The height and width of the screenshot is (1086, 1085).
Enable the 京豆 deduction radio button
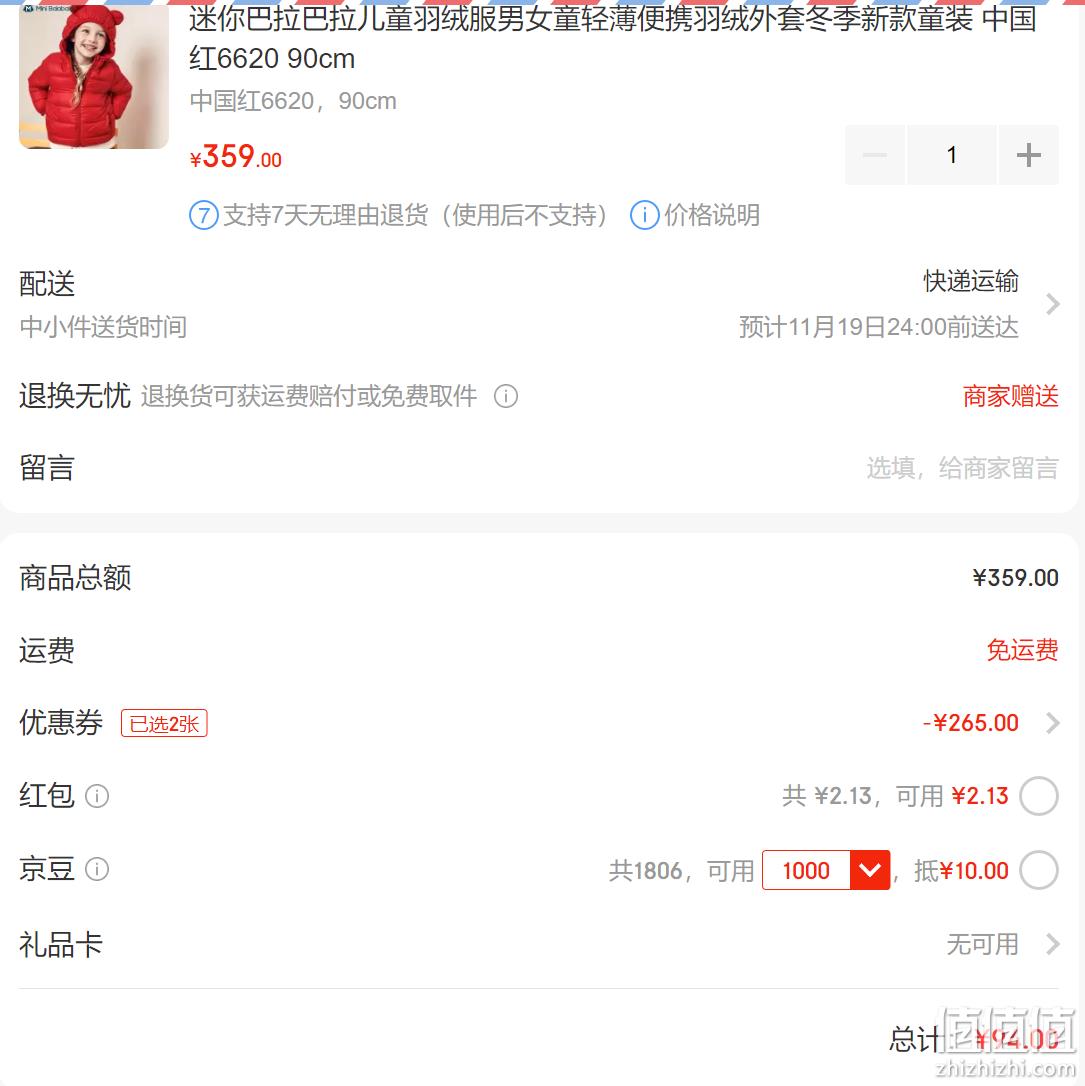(1039, 870)
